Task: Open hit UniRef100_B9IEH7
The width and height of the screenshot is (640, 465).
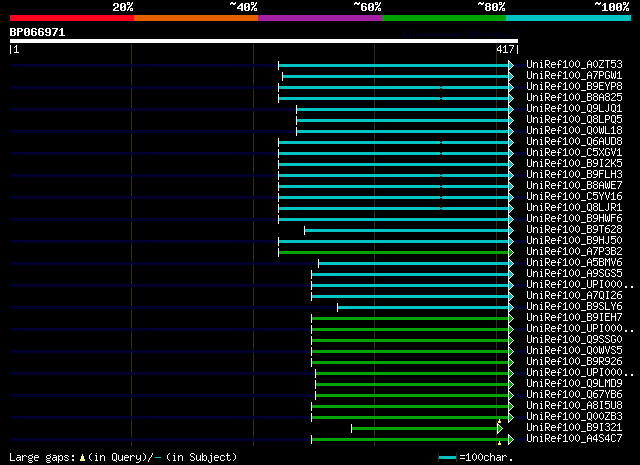Action: [x=574, y=318]
